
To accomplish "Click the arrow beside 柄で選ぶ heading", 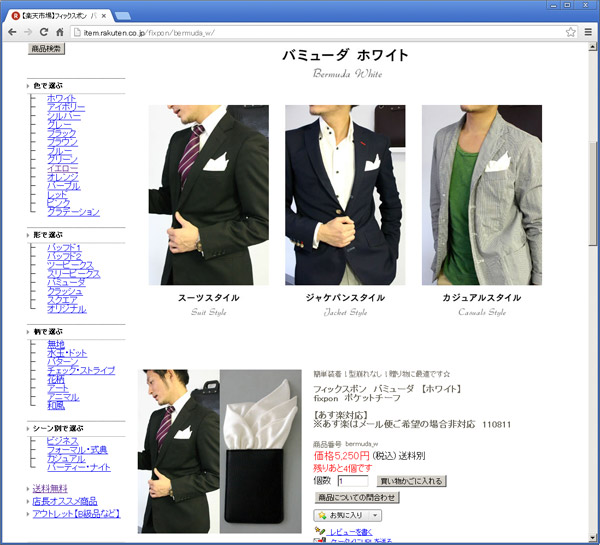I will pos(28,332).
